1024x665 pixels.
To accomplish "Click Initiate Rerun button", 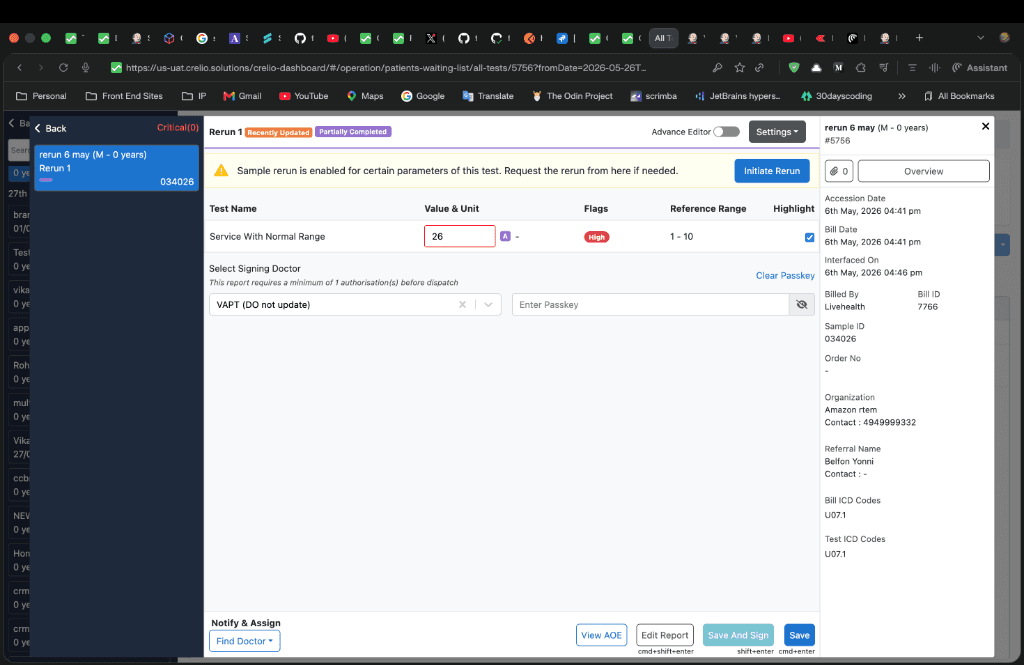I will coord(772,170).
